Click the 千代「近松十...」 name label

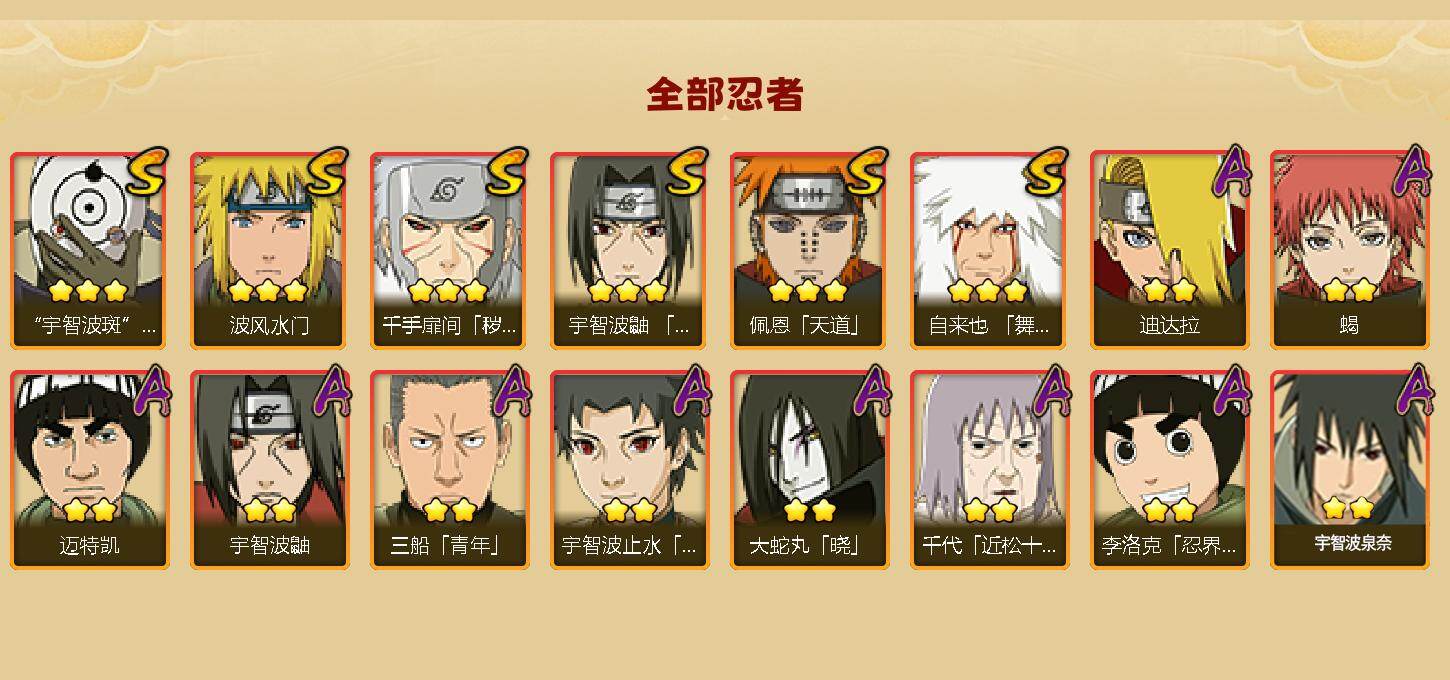pyautogui.click(x=989, y=546)
